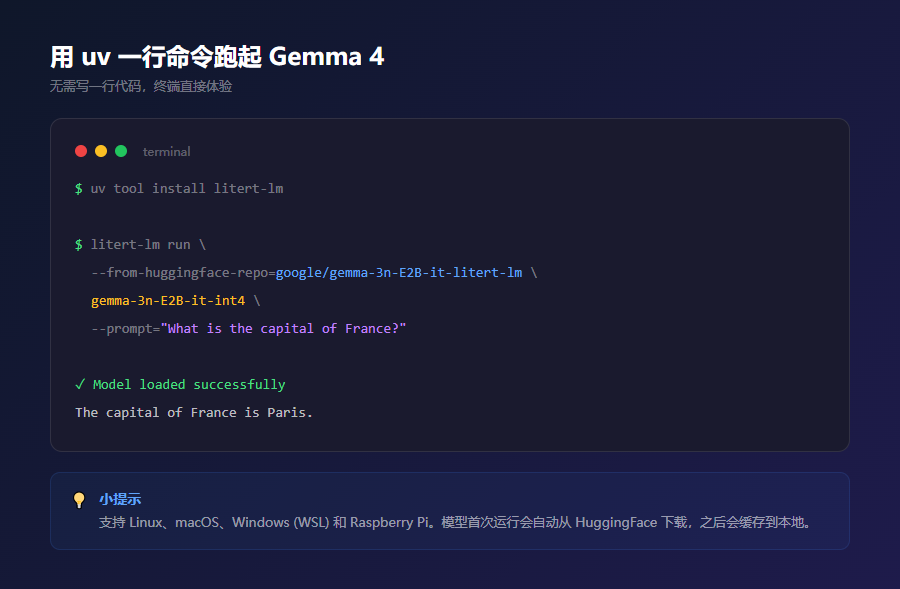Click the red close dot in terminal header
Viewport: 900px width, 589px height.
(x=81, y=151)
